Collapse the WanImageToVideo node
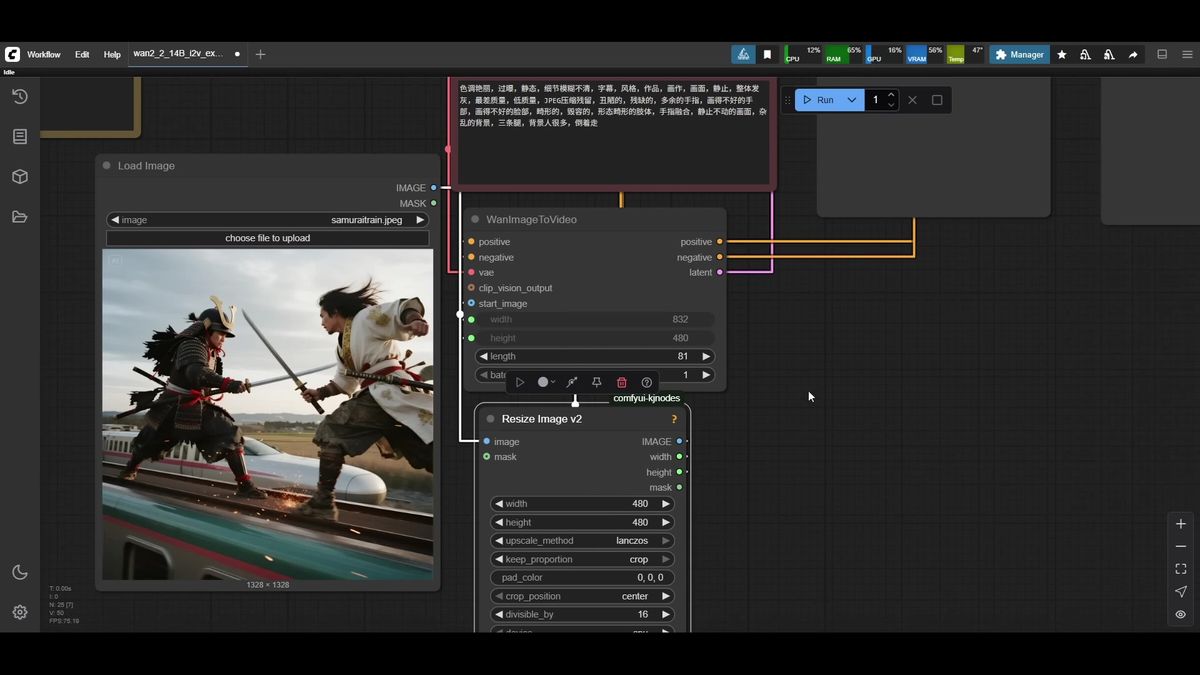 pos(475,219)
